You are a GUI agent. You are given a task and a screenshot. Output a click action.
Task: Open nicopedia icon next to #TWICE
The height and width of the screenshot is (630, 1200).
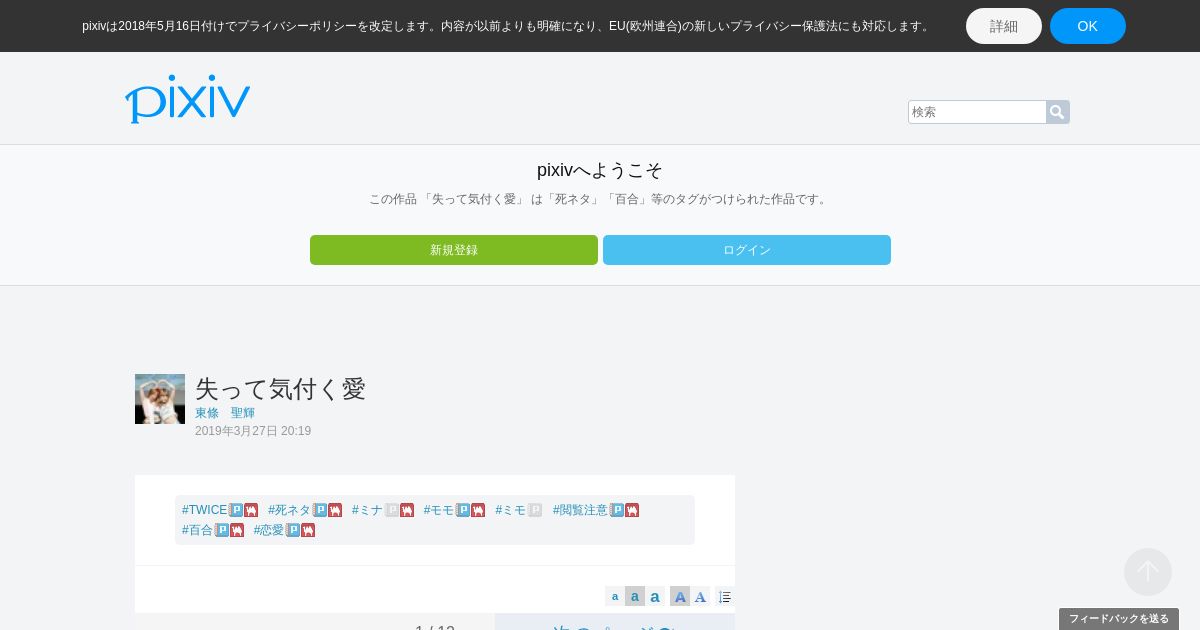click(x=251, y=510)
